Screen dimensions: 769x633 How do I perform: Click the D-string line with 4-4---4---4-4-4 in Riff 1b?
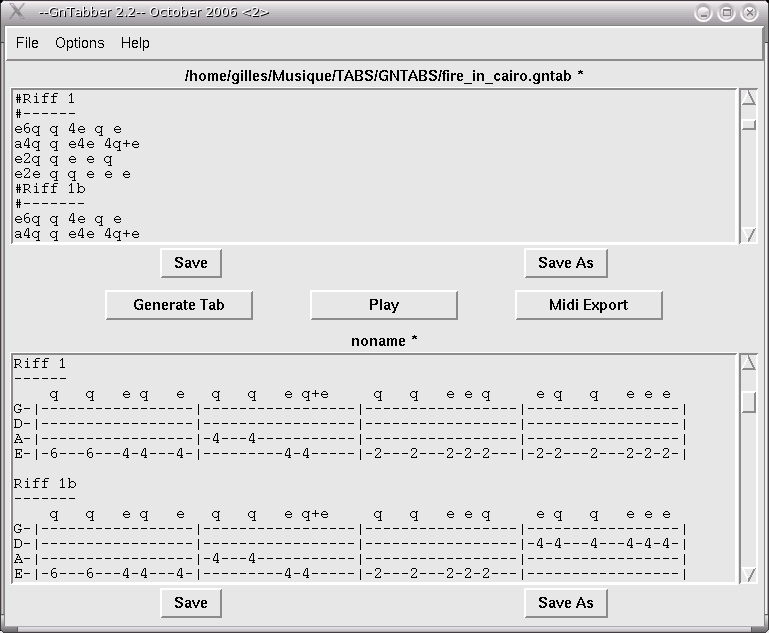point(349,544)
